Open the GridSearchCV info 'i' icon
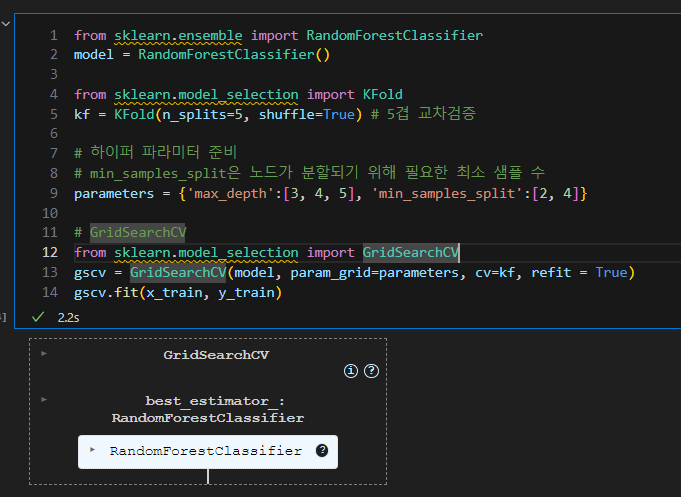The width and height of the screenshot is (681, 497). (351, 371)
